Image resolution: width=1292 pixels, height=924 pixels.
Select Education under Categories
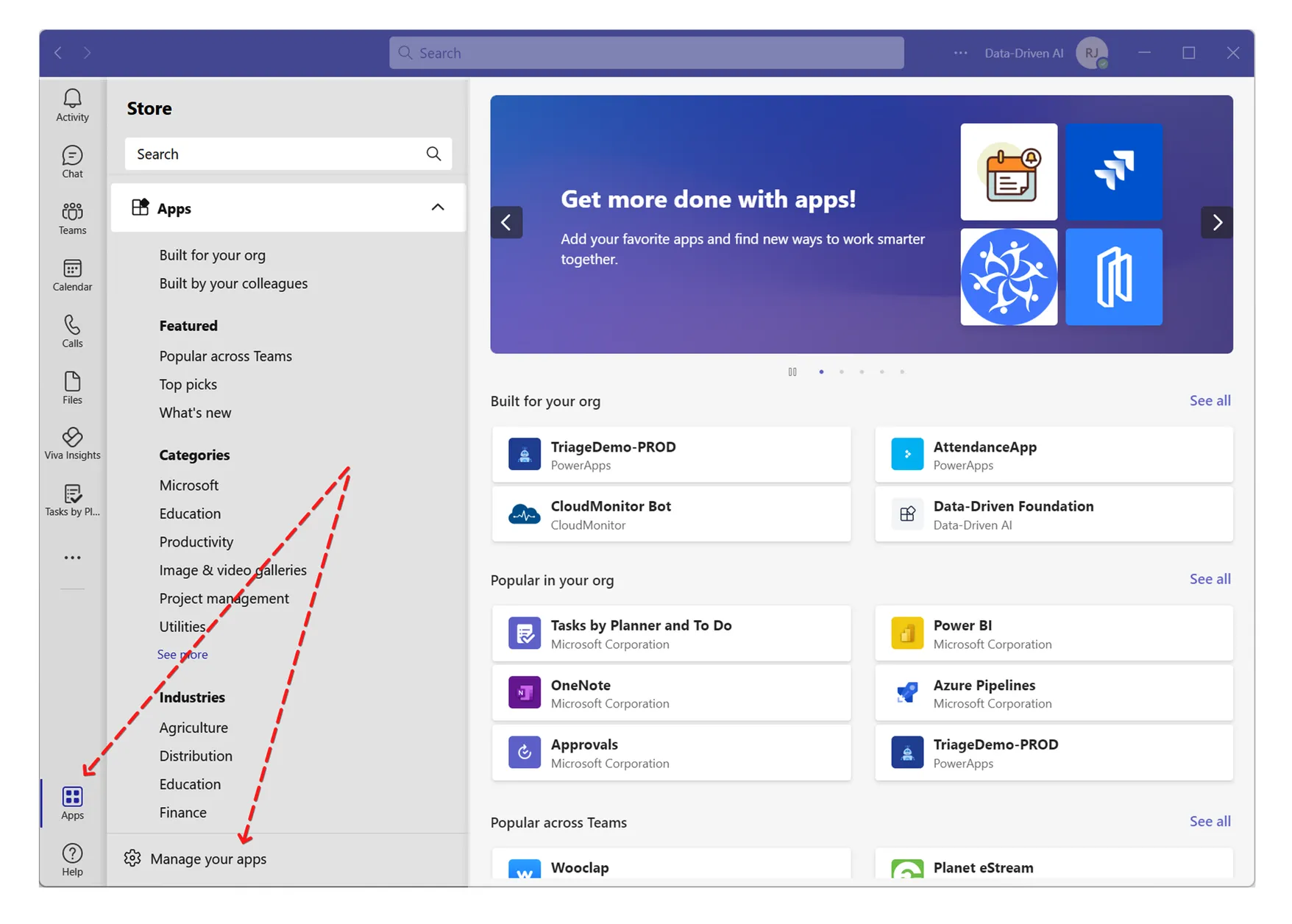(190, 513)
